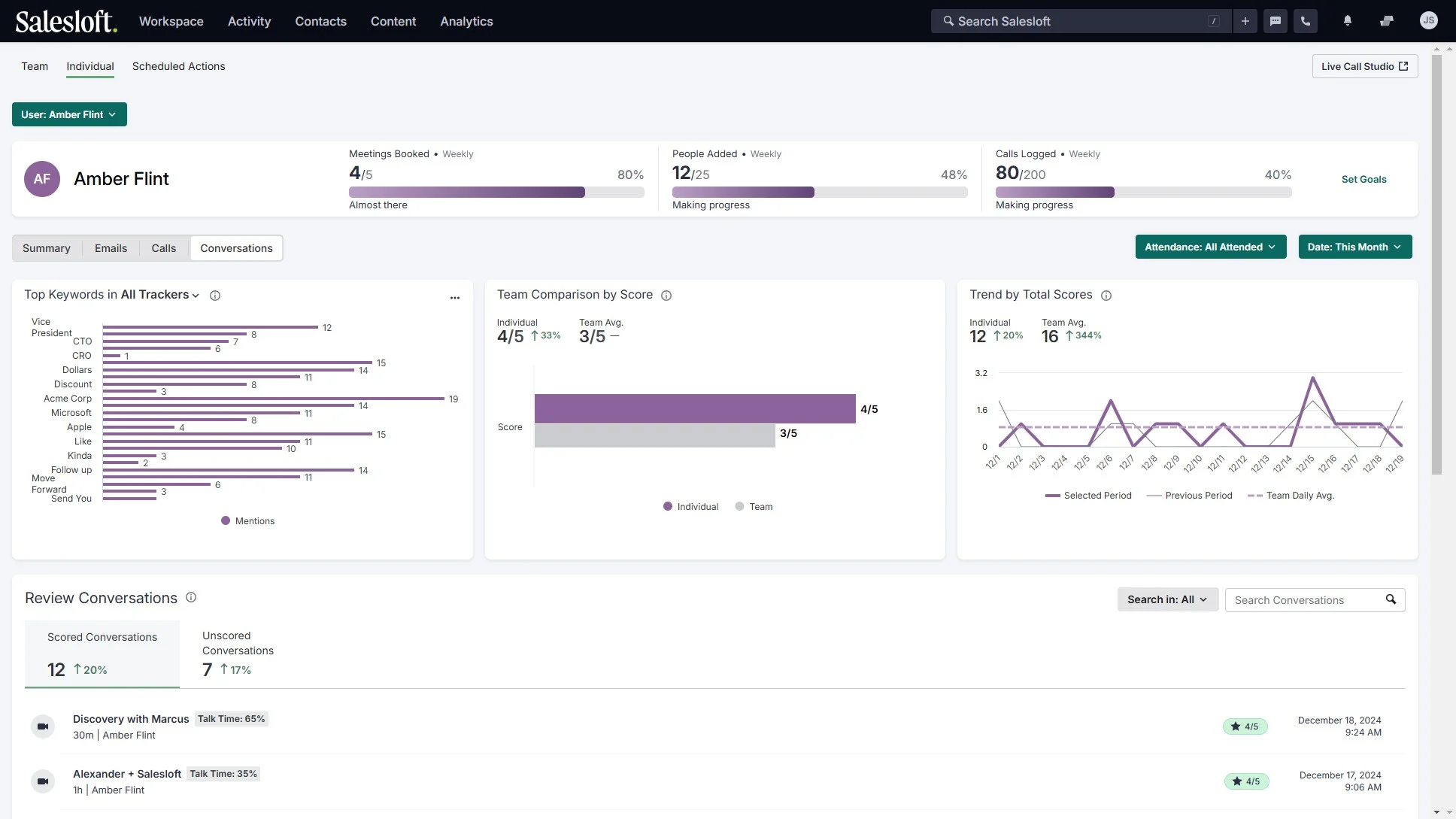
Task: Focus the Search Conversations field
Action: (1315, 599)
